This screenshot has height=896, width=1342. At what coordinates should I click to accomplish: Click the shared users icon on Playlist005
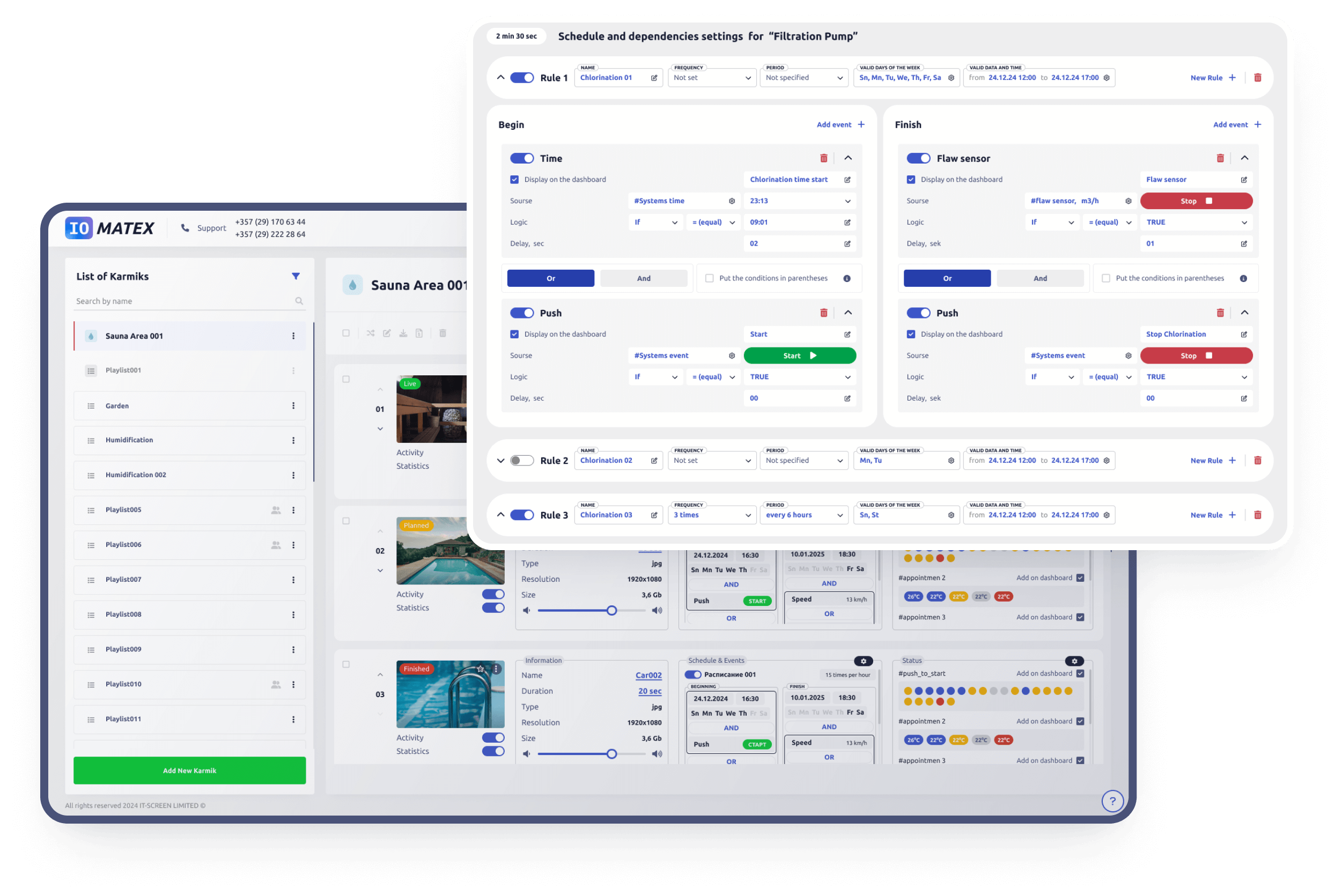click(x=276, y=510)
